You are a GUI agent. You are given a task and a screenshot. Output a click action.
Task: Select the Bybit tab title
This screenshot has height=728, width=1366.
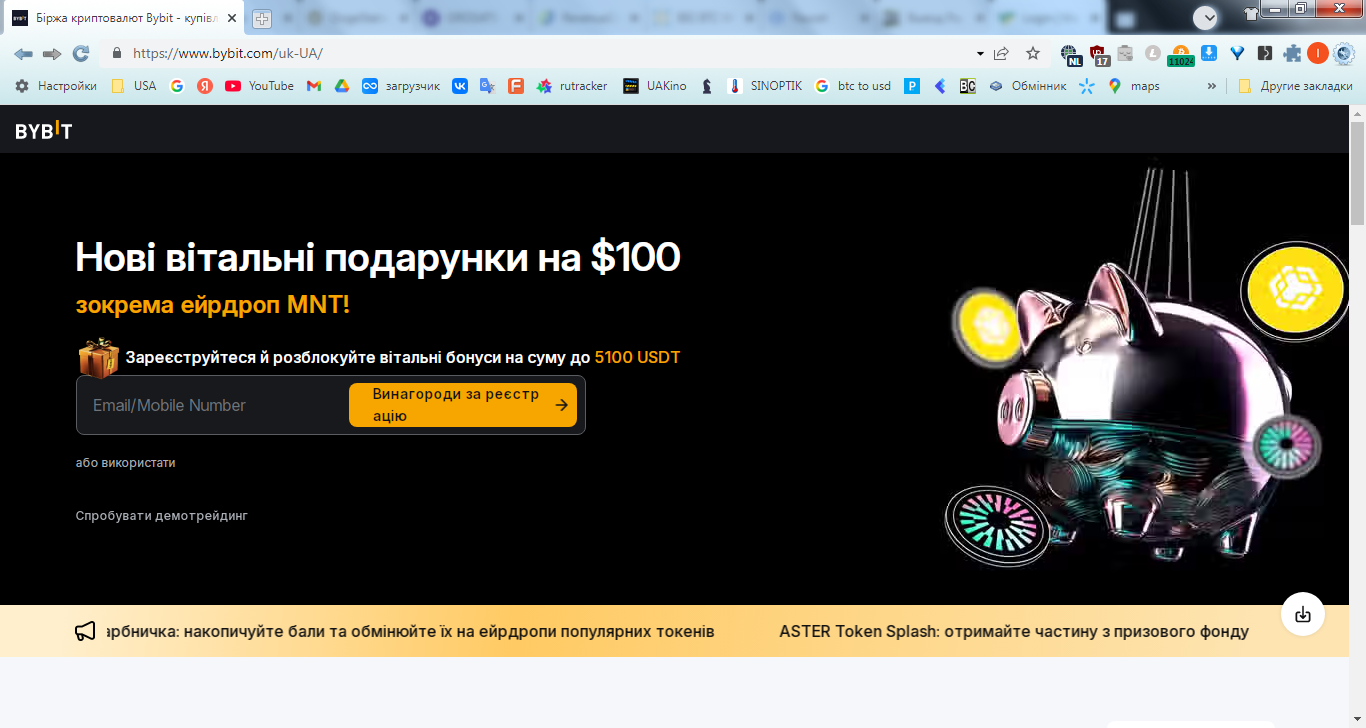click(127, 18)
